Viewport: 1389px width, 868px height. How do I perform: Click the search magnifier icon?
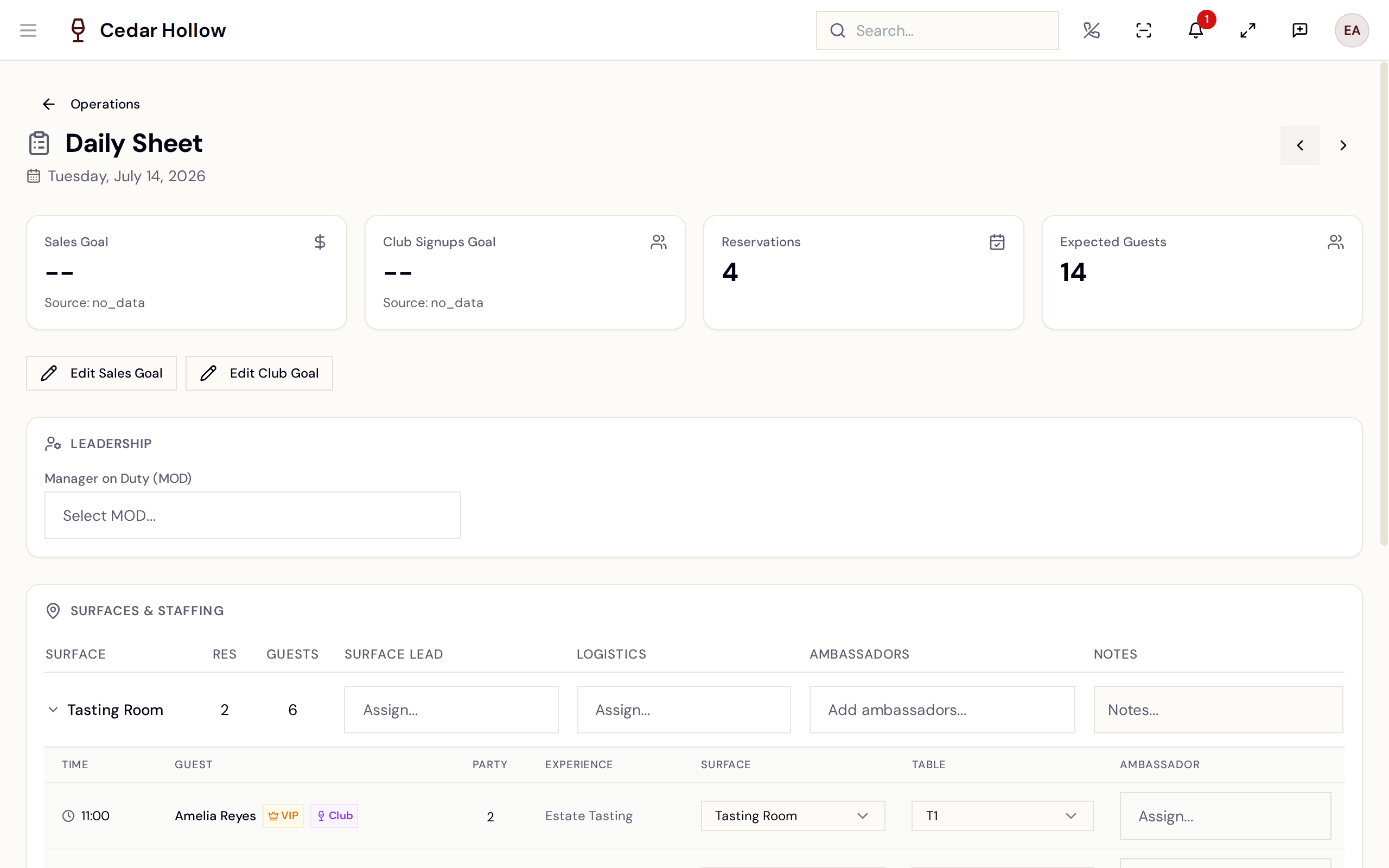click(837, 30)
